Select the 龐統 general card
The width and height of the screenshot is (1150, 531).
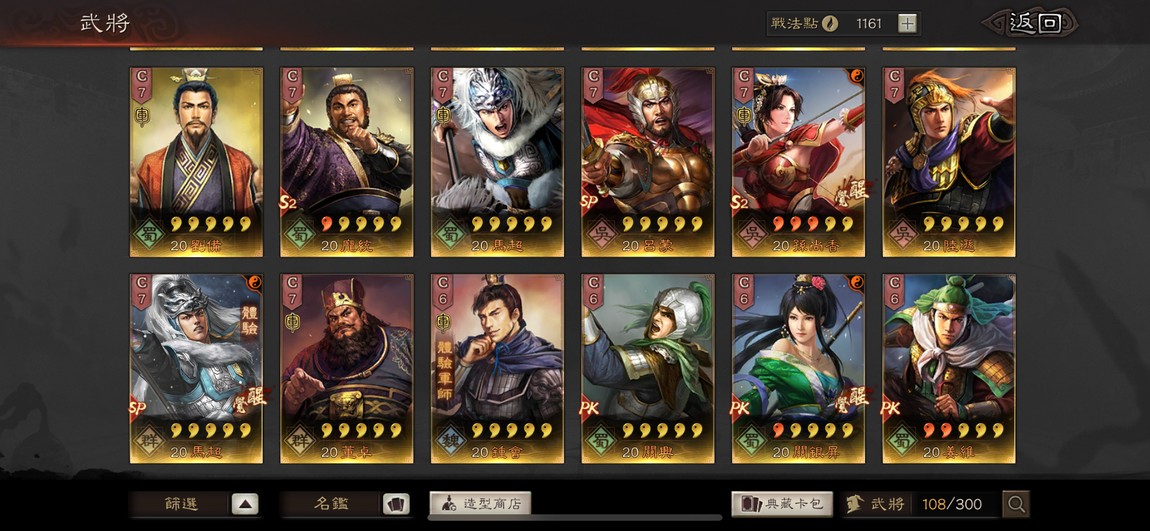[x=347, y=162]
